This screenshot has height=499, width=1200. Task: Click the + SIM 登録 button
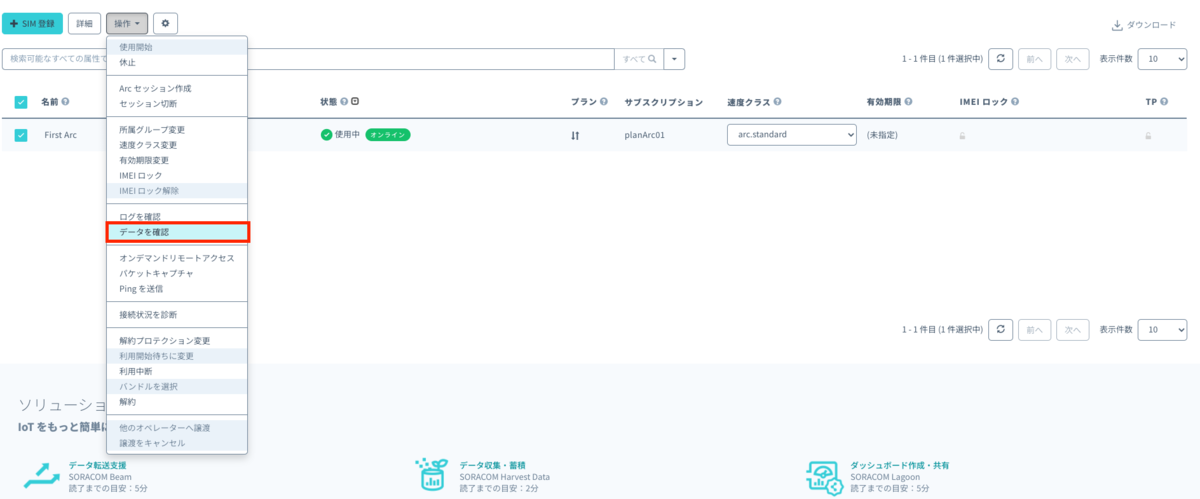32,23
